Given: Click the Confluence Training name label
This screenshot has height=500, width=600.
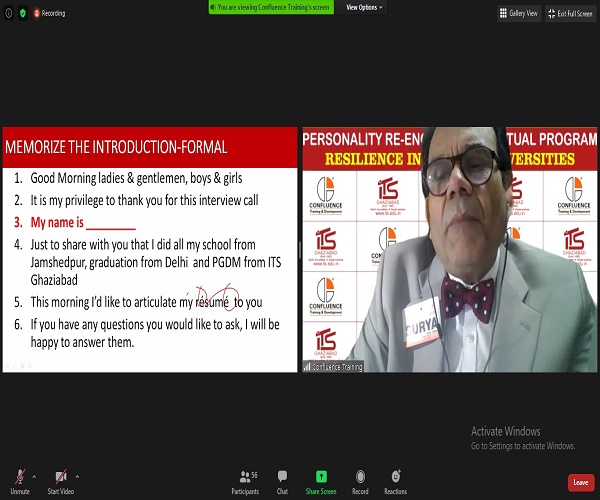Looking at the screenshot, I should [333, 367].
